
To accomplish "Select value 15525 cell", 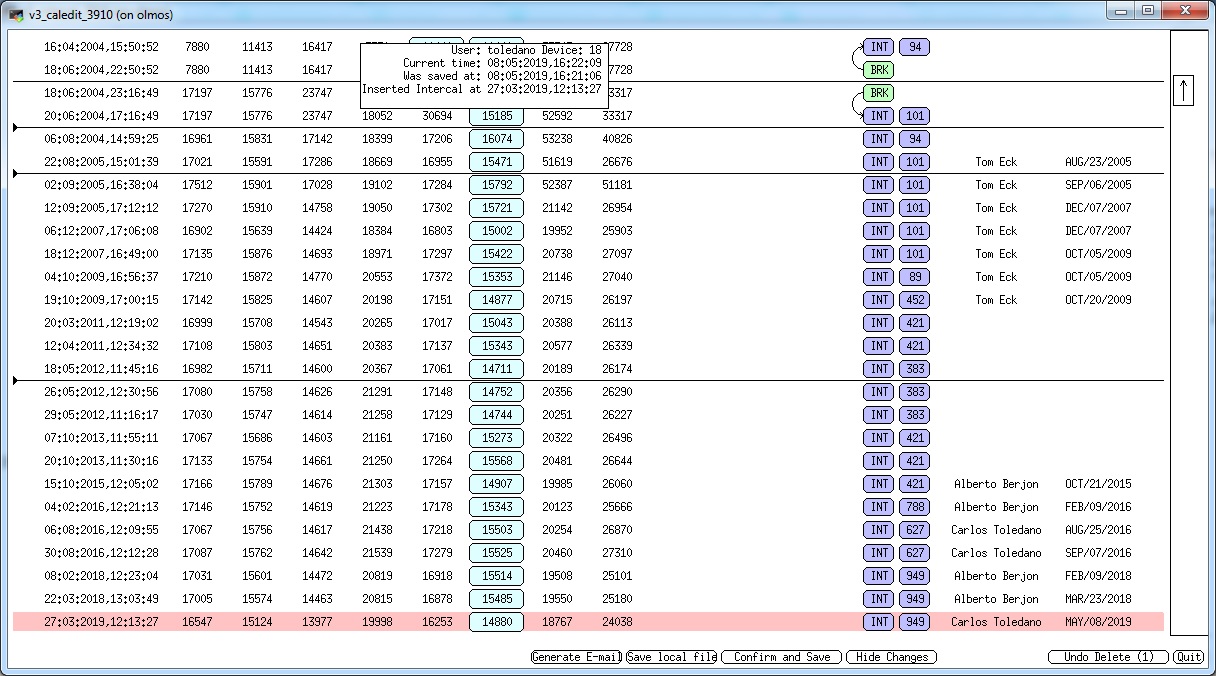I will 497,553.
